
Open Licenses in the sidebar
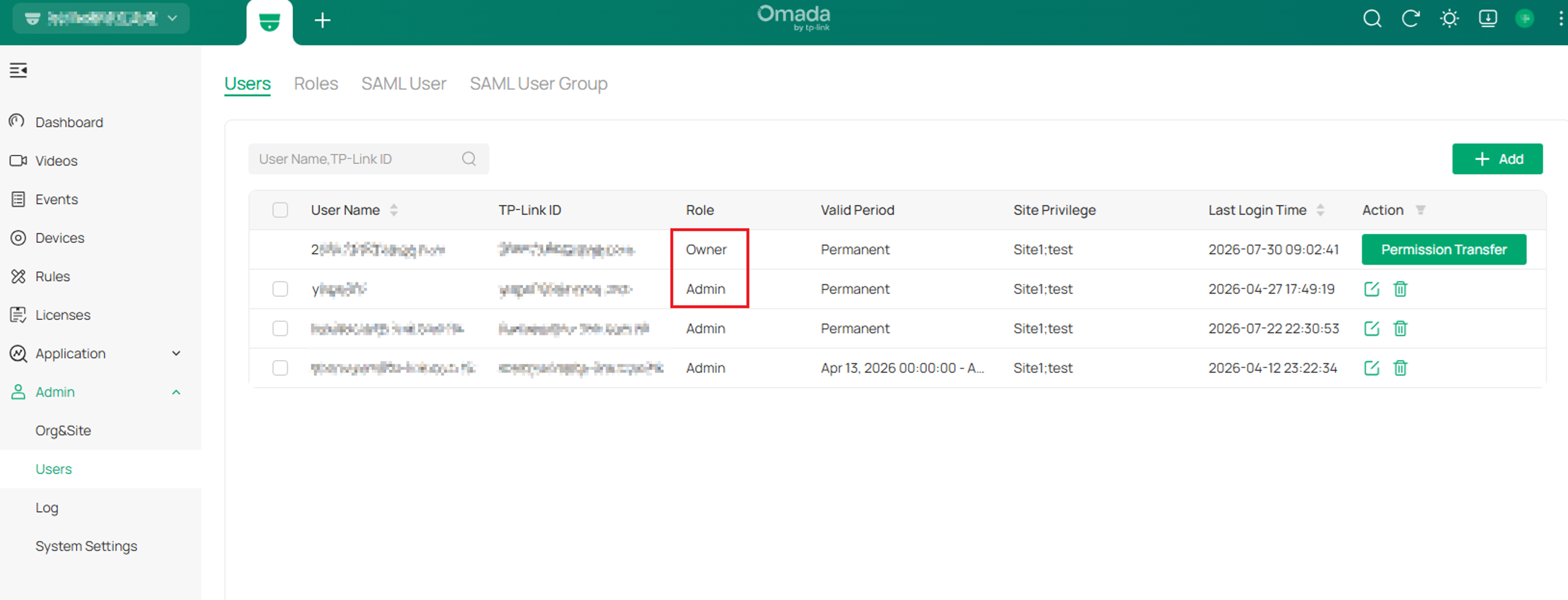(x=63, y=315)
